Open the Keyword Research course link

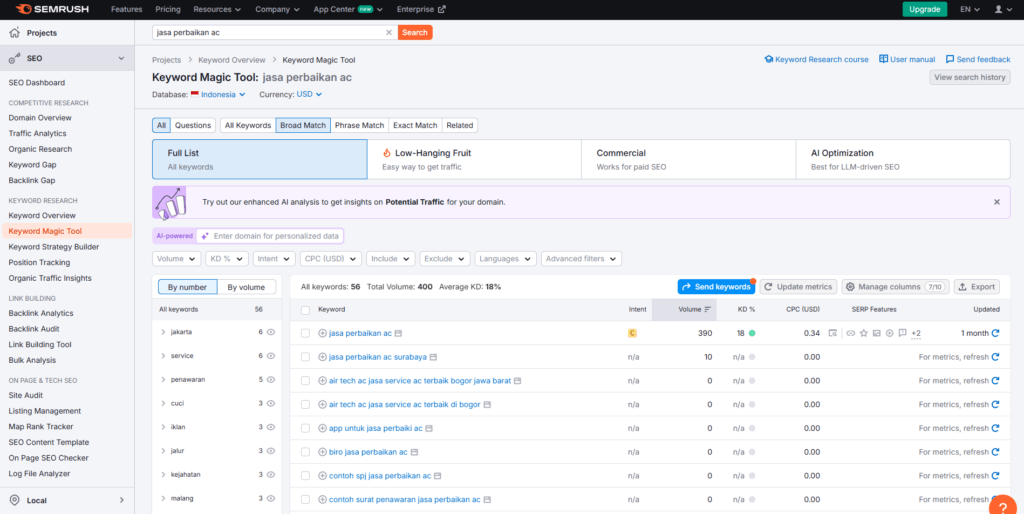(816, 59)
